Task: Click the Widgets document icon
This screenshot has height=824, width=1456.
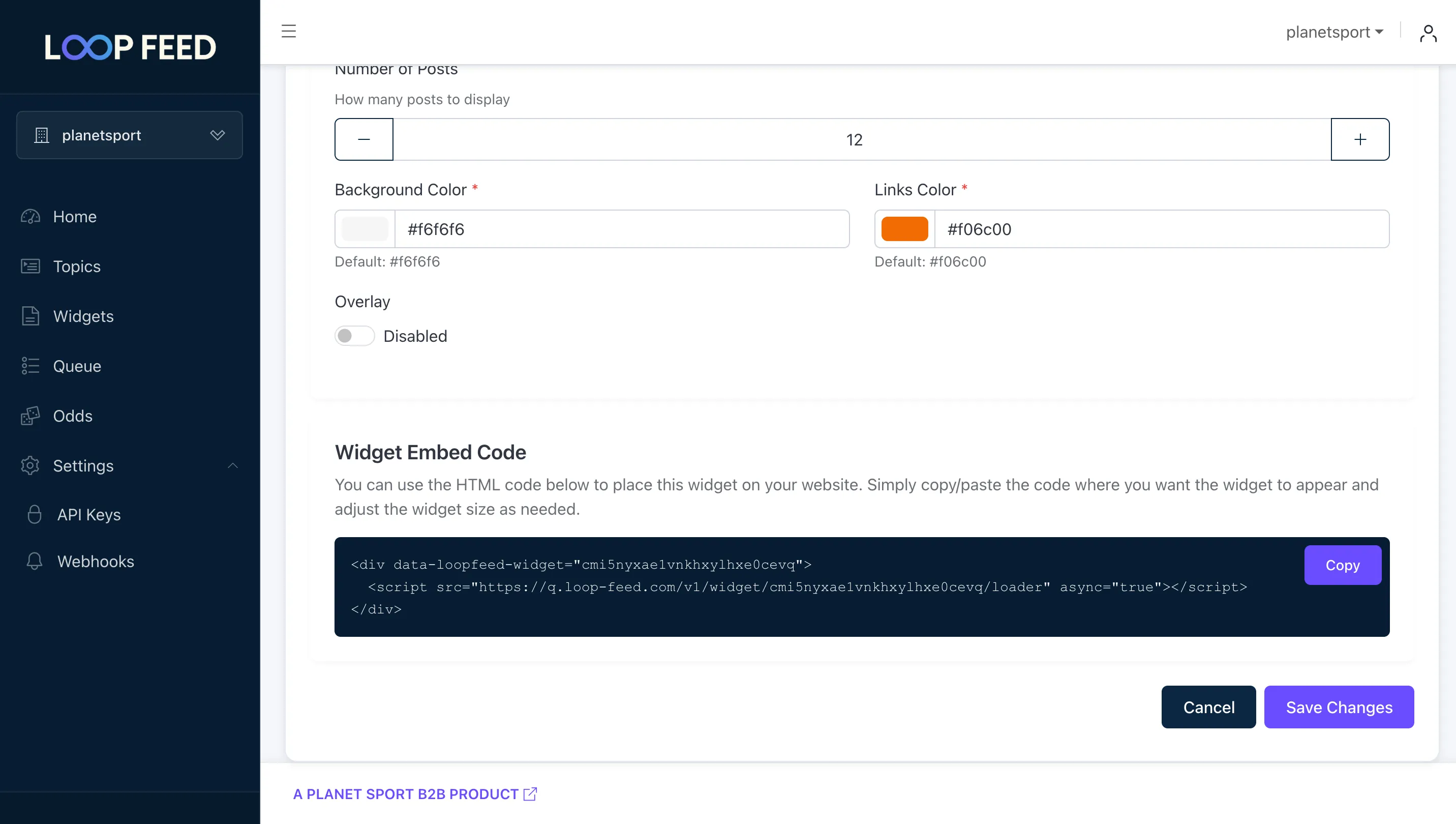Action: (31, 316)
